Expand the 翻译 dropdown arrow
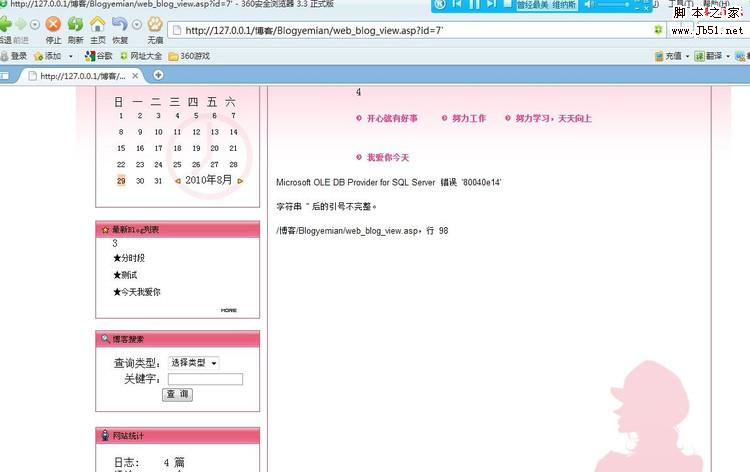 [728, 56]
